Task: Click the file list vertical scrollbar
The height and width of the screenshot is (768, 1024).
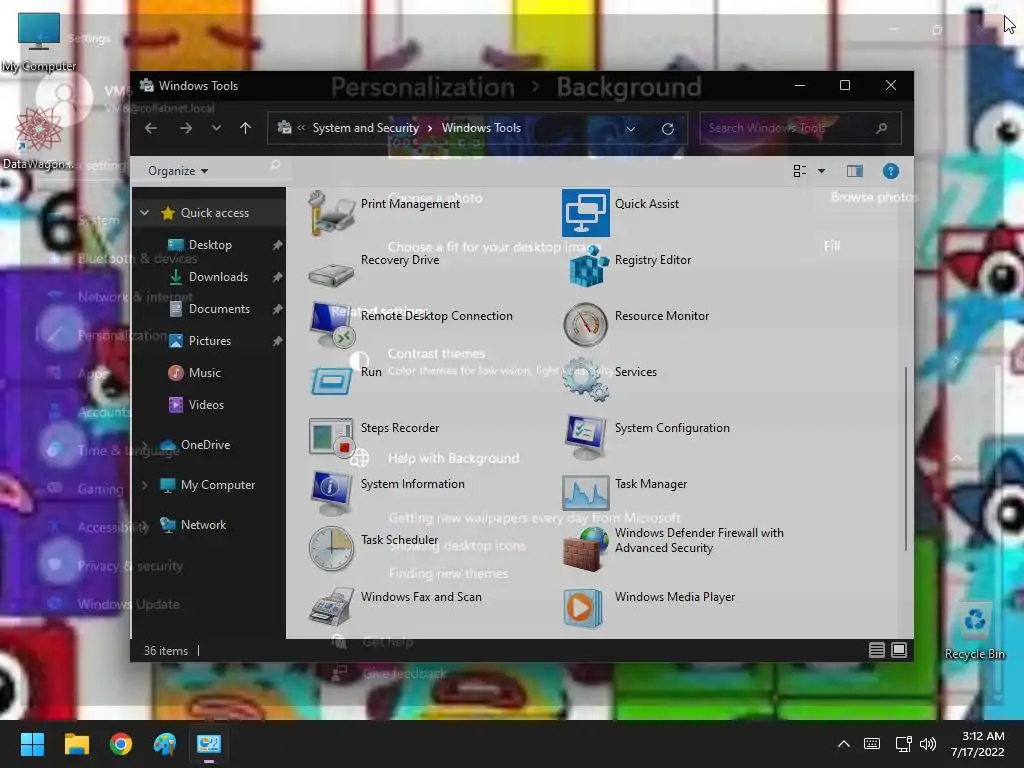Action: click(x=905, y=458)
